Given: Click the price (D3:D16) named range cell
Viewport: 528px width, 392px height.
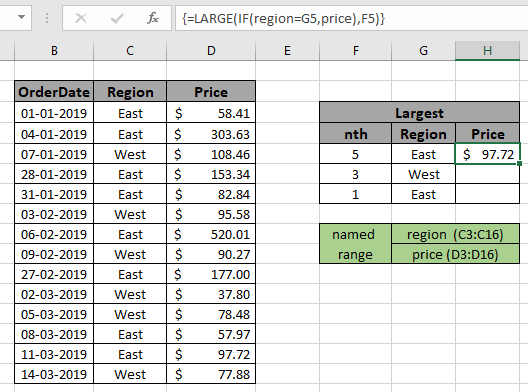Looking at the screenshot, I should [x=455, y=254].
